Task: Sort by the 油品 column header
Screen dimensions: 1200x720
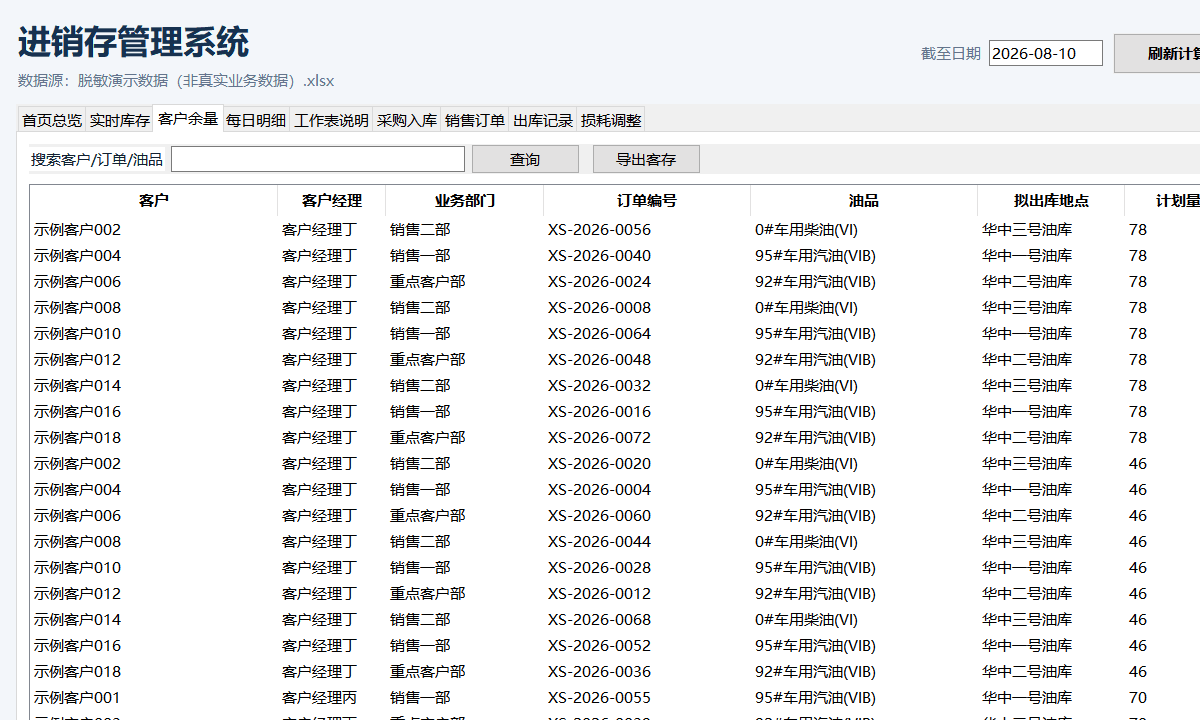Action: point(864,200)
